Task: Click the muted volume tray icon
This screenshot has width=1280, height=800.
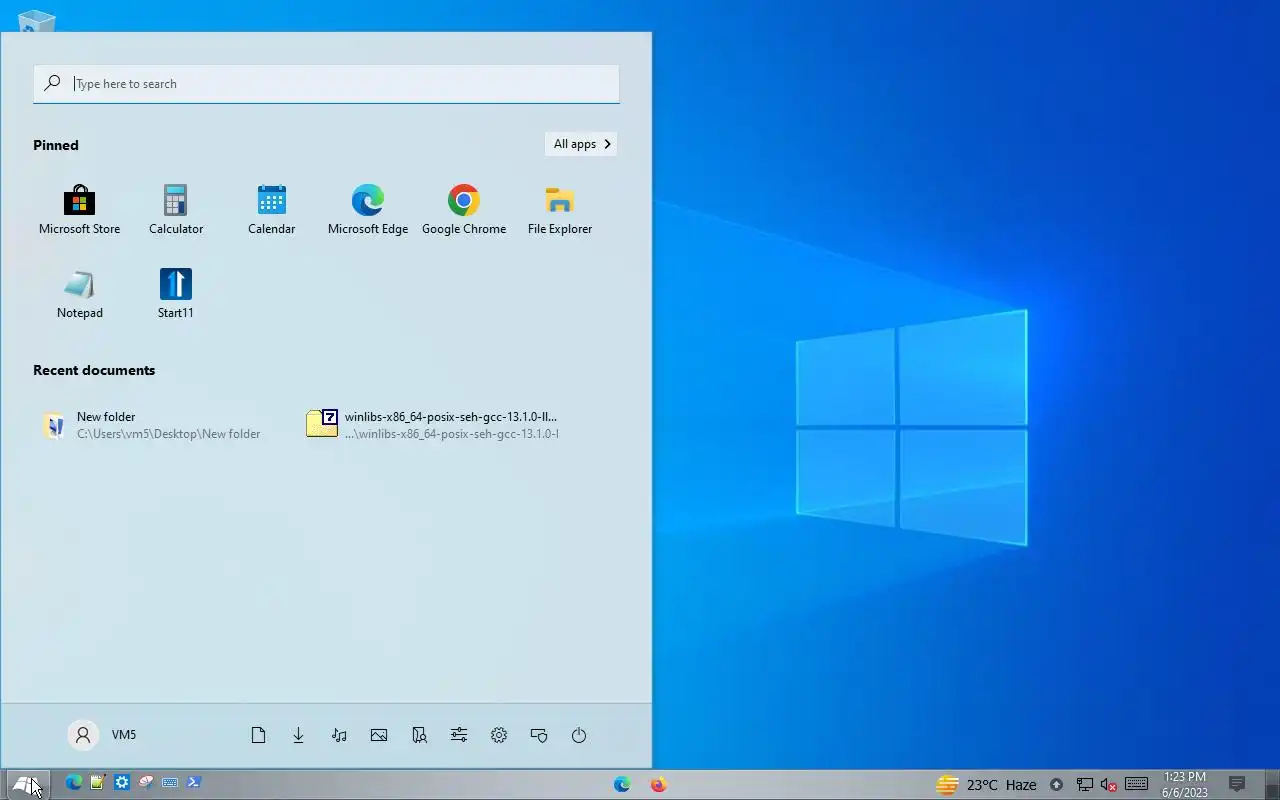Action: pyautogui.click(x=1108, y=784)
